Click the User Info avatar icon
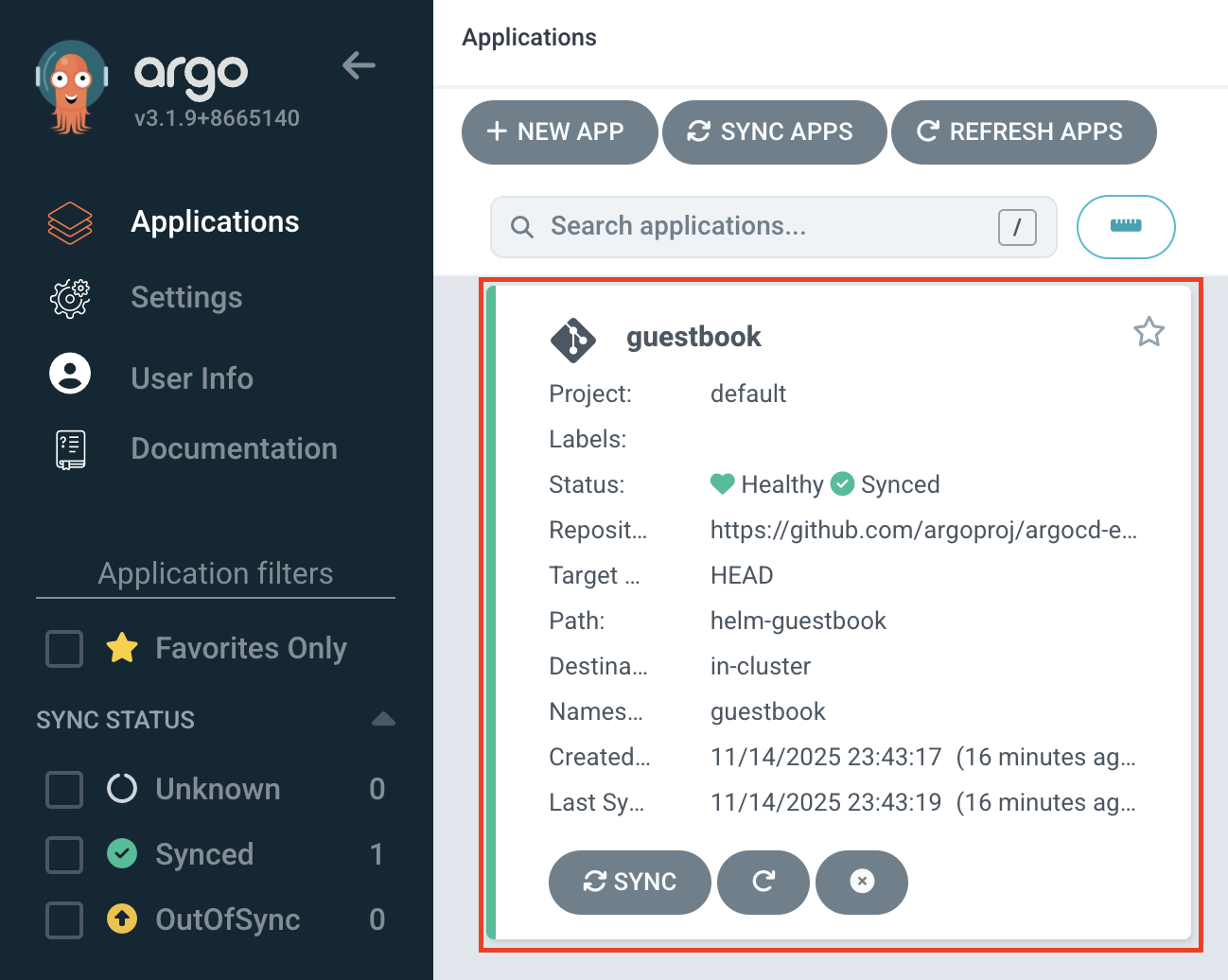Viewport: 1228px width, 980px height. click(x=70, y=374)
